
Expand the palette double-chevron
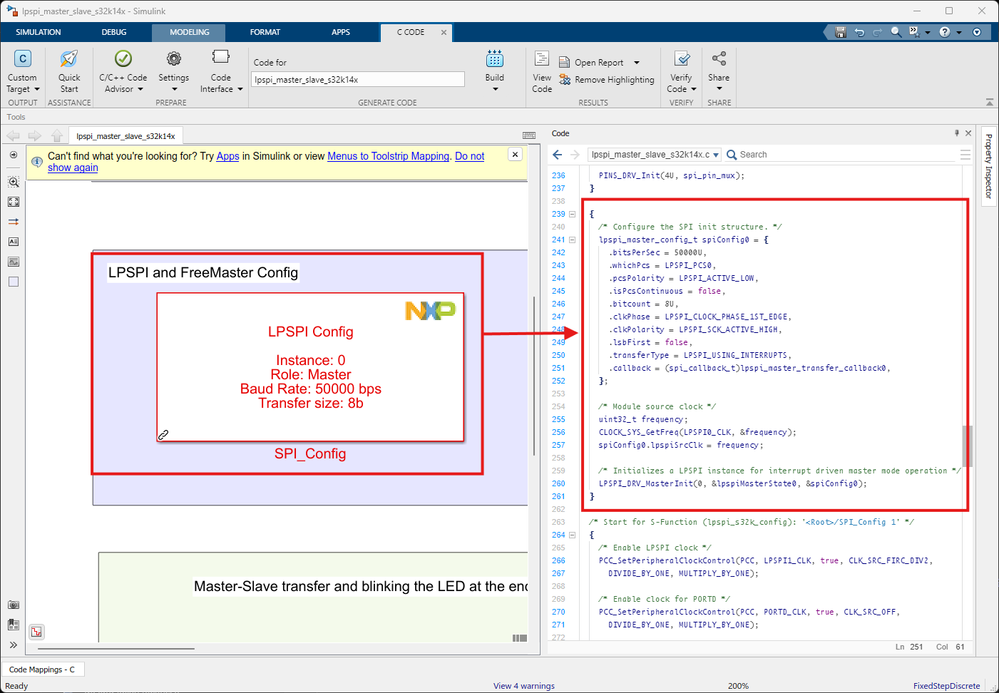(x=13, y=645)
